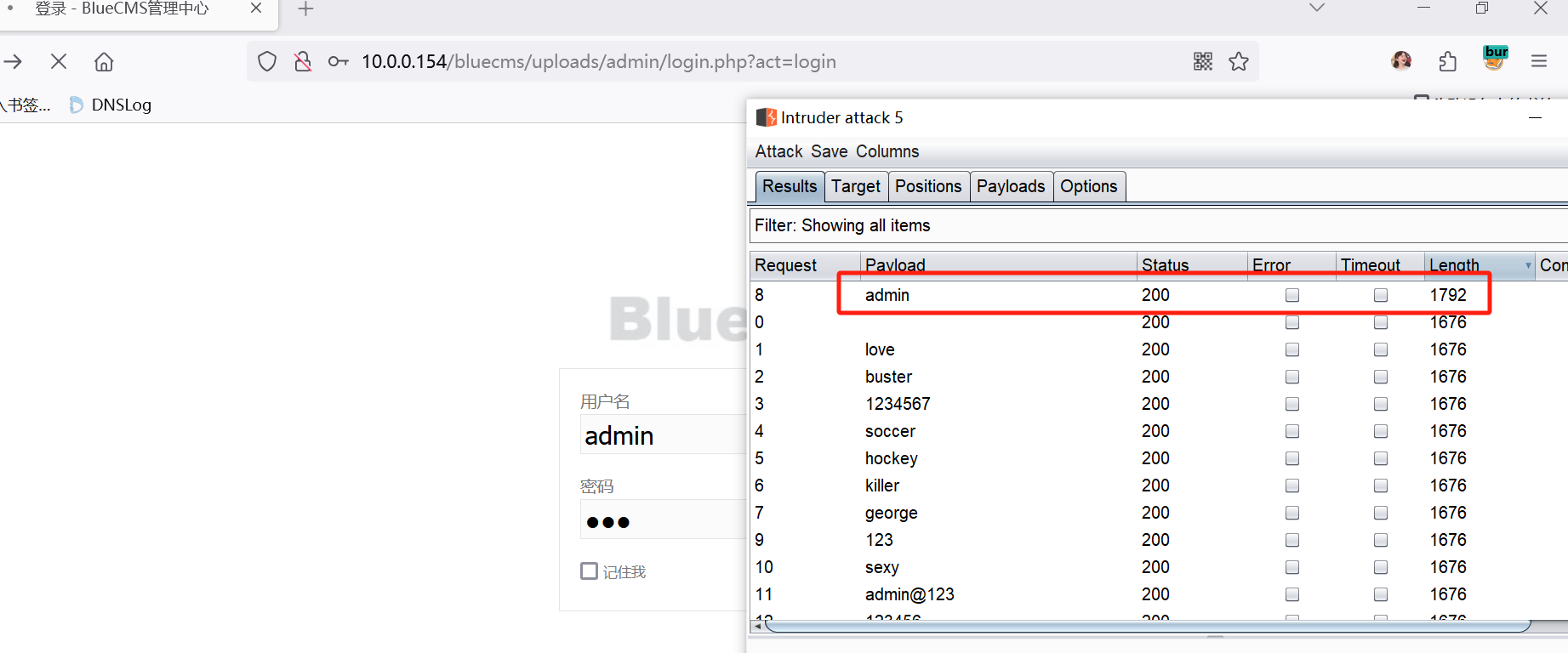
Task: Open the saved password key icon
Action: coord(339,61)
